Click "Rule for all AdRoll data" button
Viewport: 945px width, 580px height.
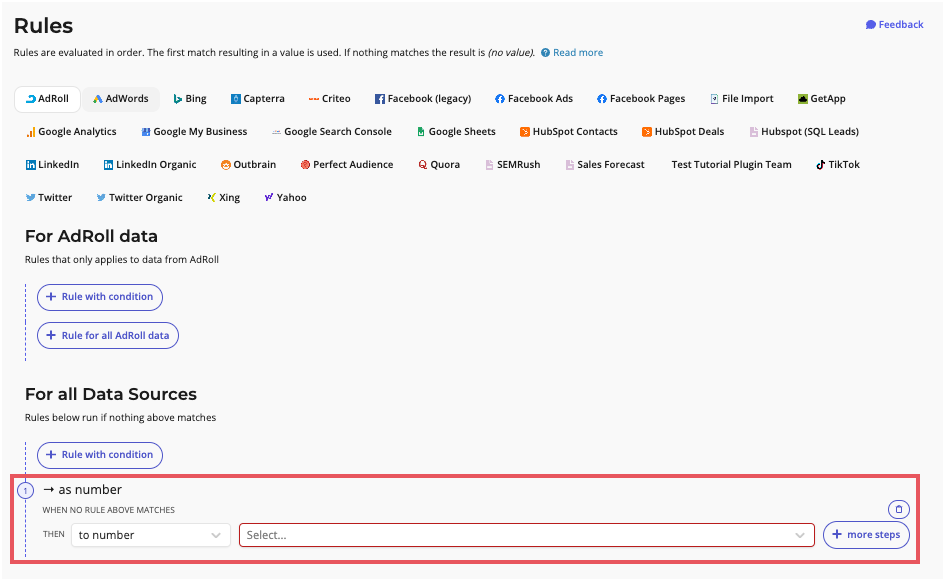pyautogui.click(x=107, y=336)
